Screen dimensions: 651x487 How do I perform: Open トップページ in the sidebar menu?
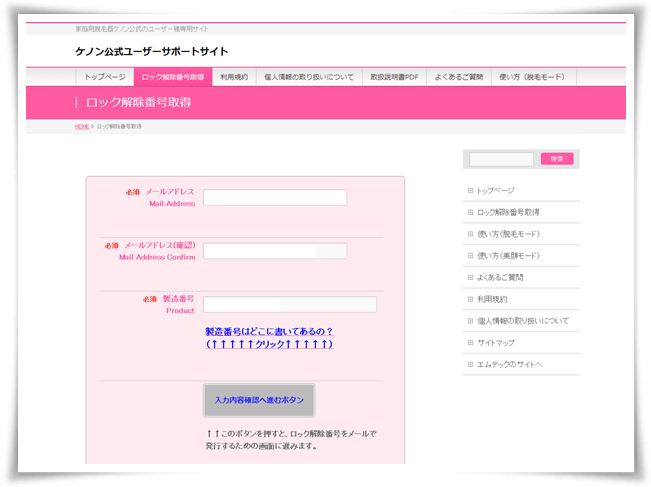[495, 191]
